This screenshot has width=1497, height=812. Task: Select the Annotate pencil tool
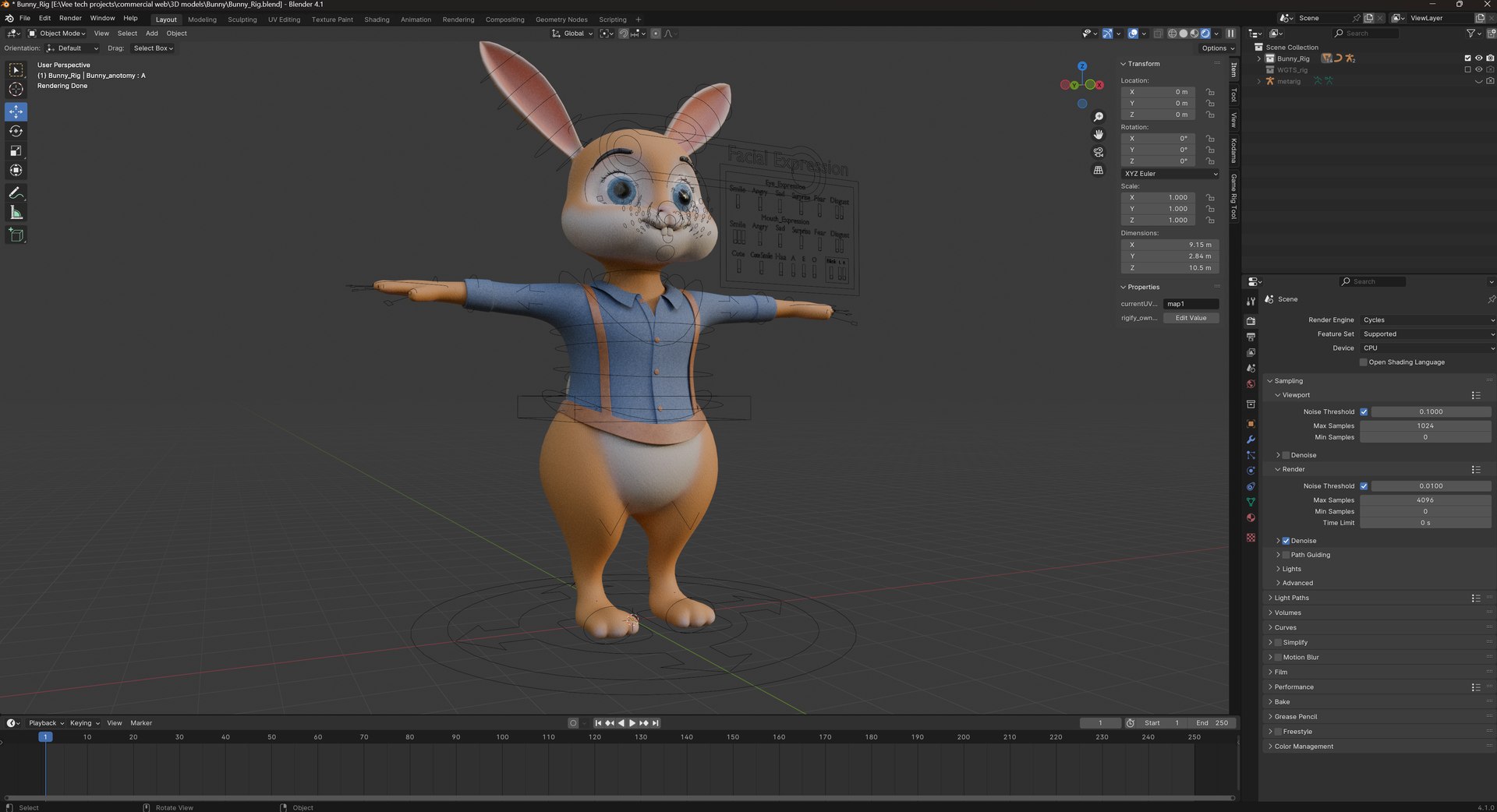(x=16, y=192)
